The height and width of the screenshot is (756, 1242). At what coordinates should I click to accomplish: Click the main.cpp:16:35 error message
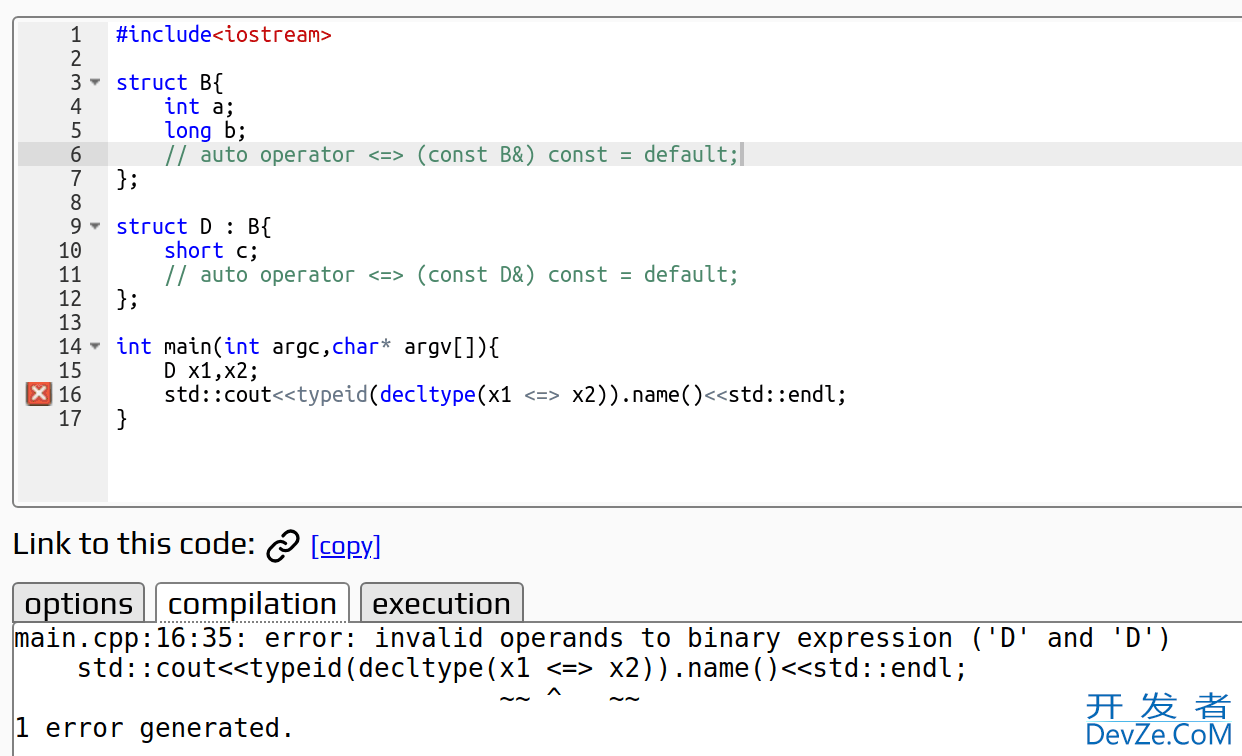[592, 638]
